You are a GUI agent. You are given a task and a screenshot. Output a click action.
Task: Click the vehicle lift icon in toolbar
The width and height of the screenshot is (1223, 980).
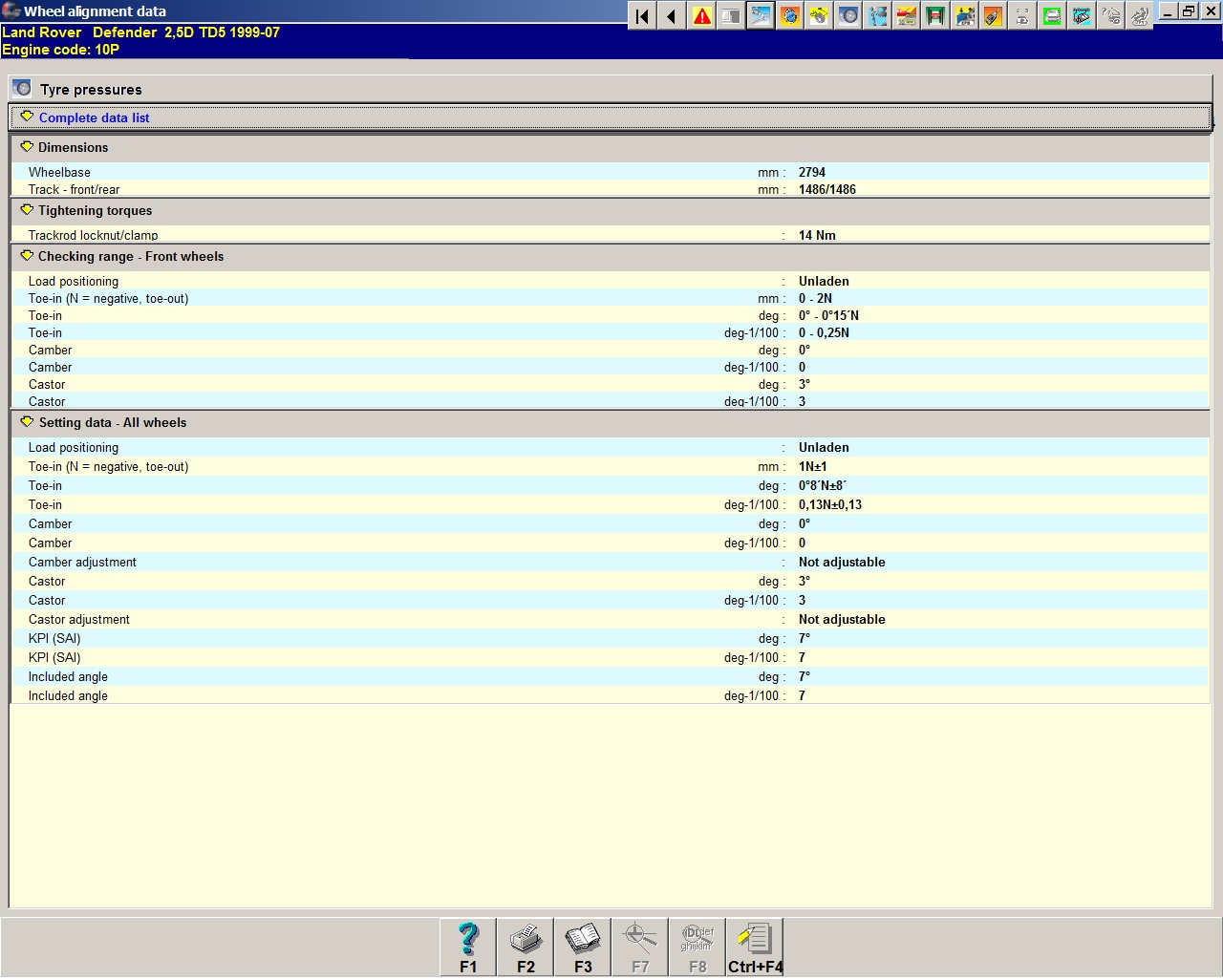click(x=935, y=16)
